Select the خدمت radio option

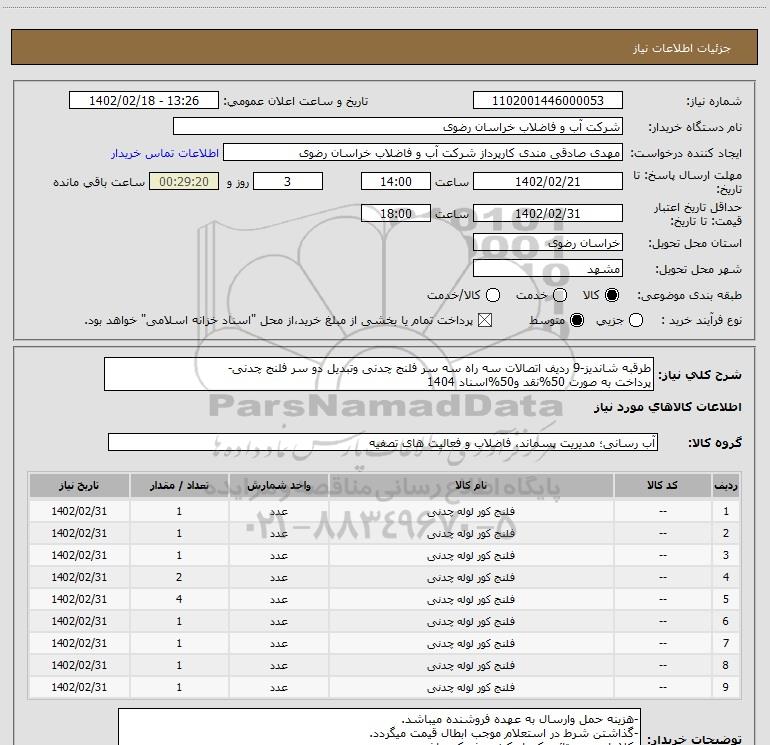coord(560,295)
